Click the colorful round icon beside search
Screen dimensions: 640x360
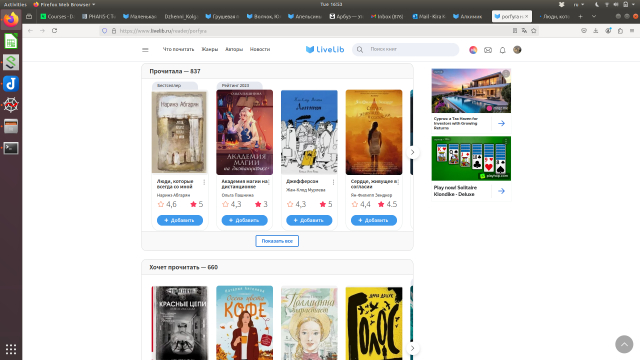click(473, 50)
